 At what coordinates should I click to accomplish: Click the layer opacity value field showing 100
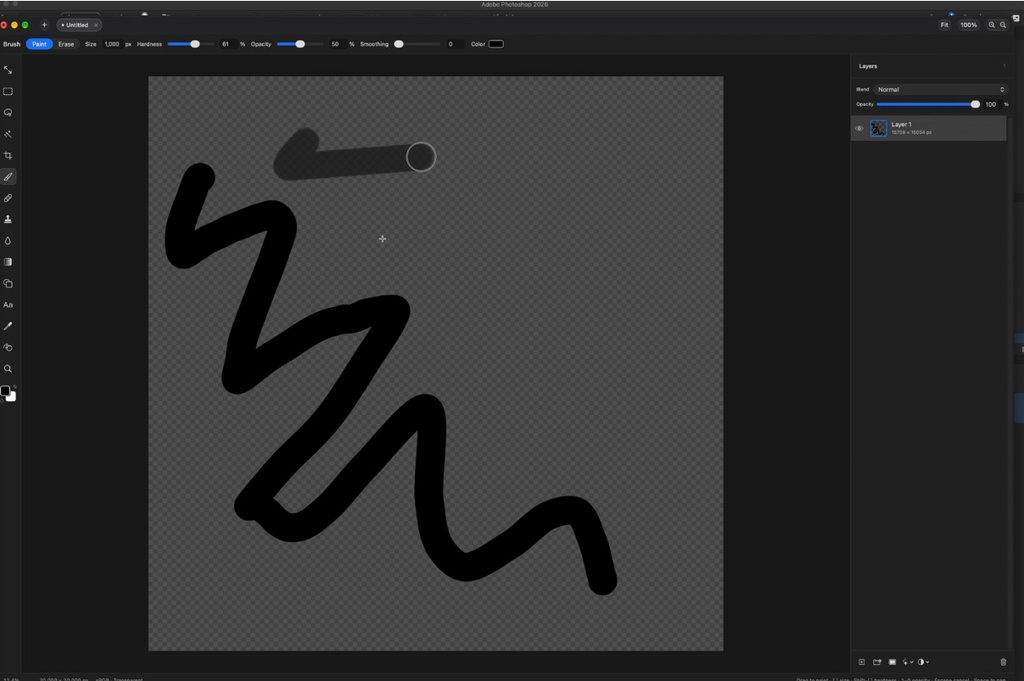tap(991, 104)
